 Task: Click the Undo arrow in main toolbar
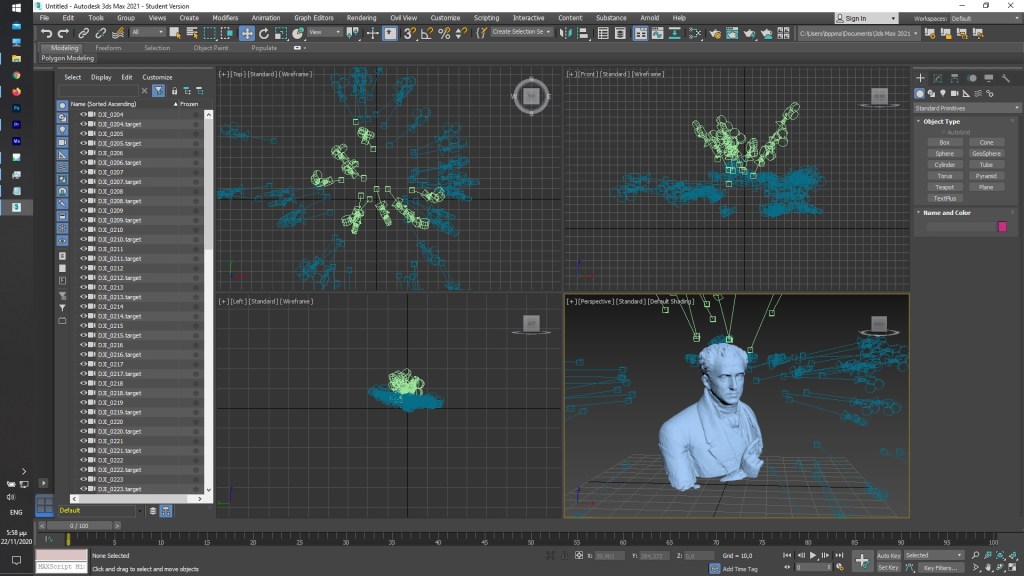click(46, 33)
